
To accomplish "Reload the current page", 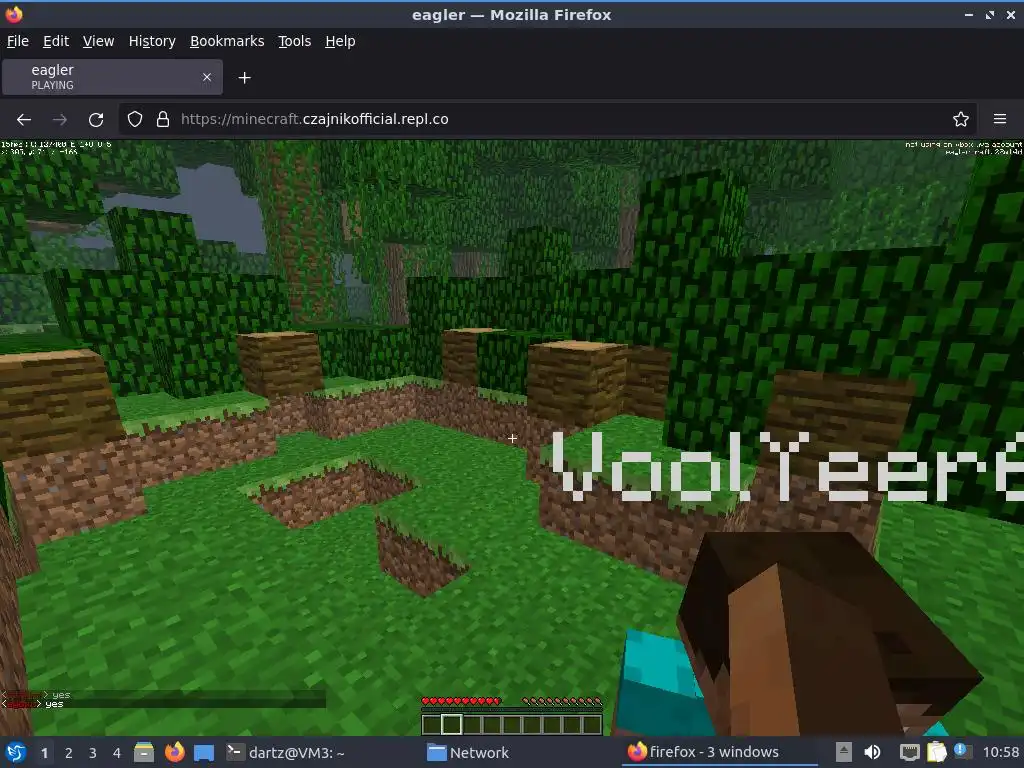I will click(96, 120).
